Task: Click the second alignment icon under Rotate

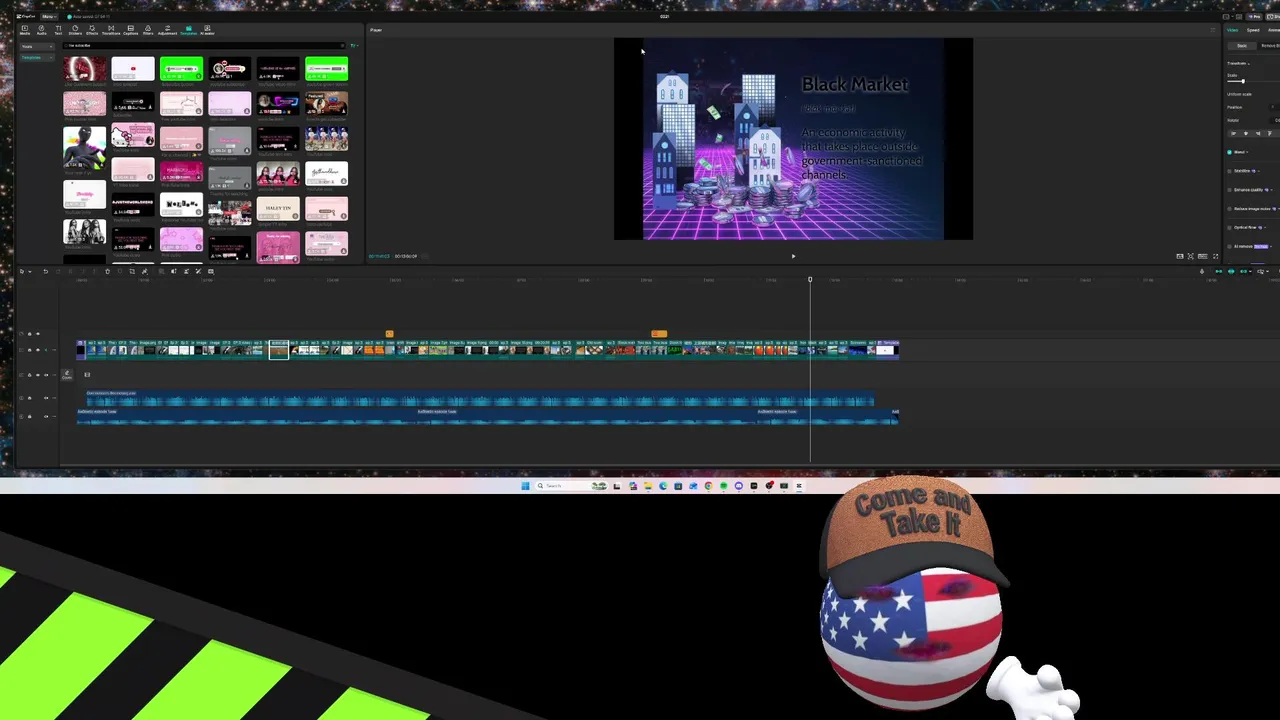Action: (1246, 133)
